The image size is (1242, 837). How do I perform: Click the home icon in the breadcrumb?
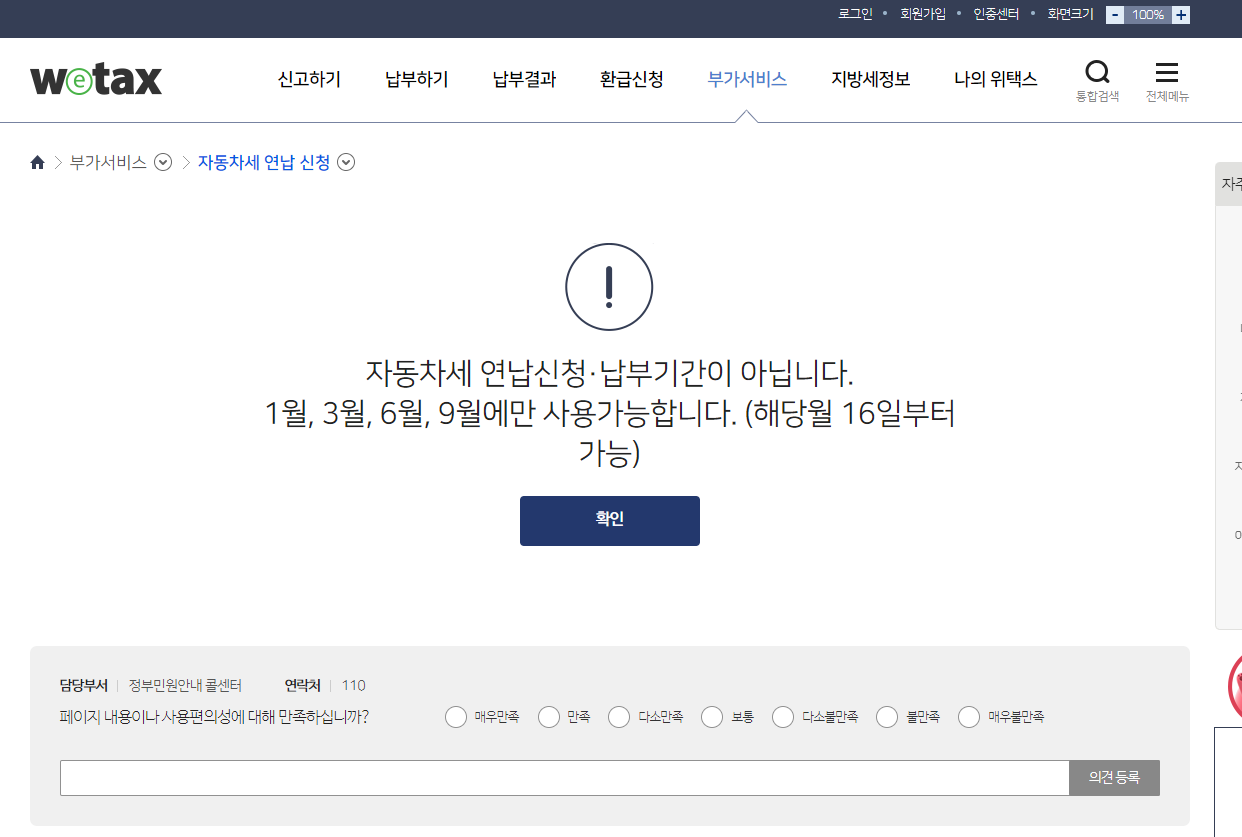point(37,161)
